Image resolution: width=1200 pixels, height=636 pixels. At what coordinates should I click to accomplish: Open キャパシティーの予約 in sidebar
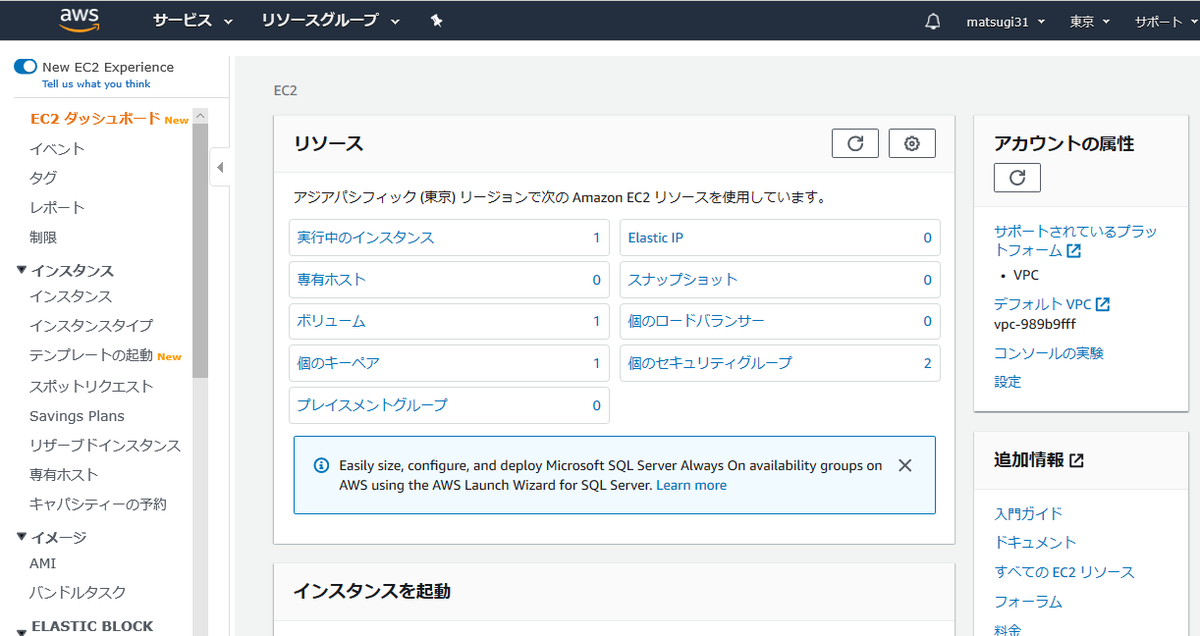coord(98,504)
